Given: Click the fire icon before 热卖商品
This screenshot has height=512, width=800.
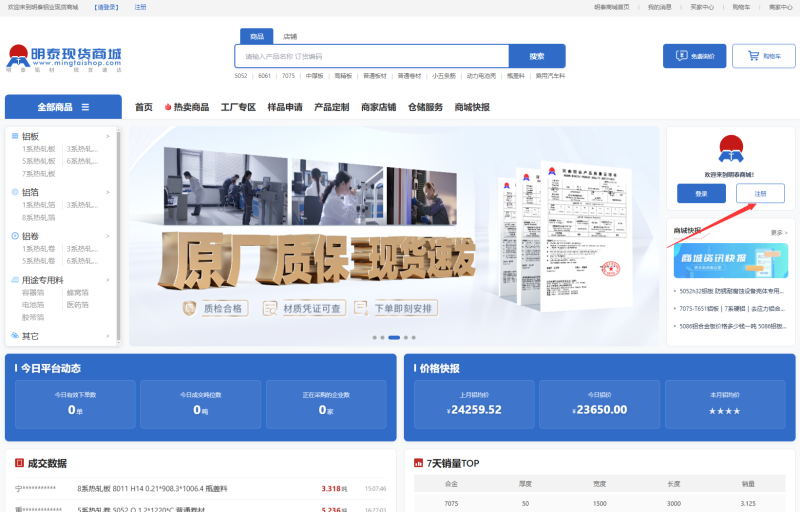Looking at the screenshot, I should click(x=167, y=107).
